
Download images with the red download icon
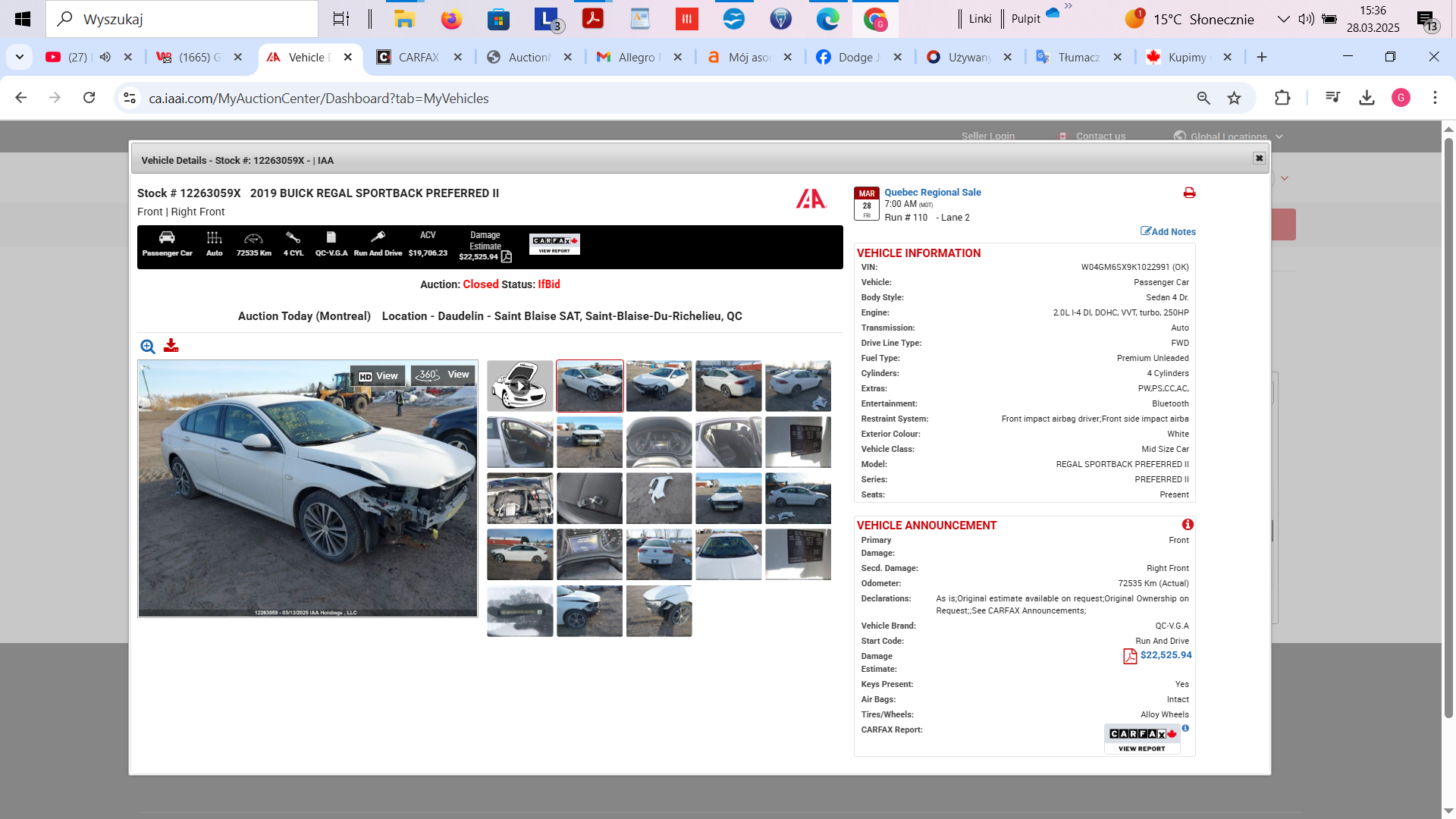coord(171,346)
